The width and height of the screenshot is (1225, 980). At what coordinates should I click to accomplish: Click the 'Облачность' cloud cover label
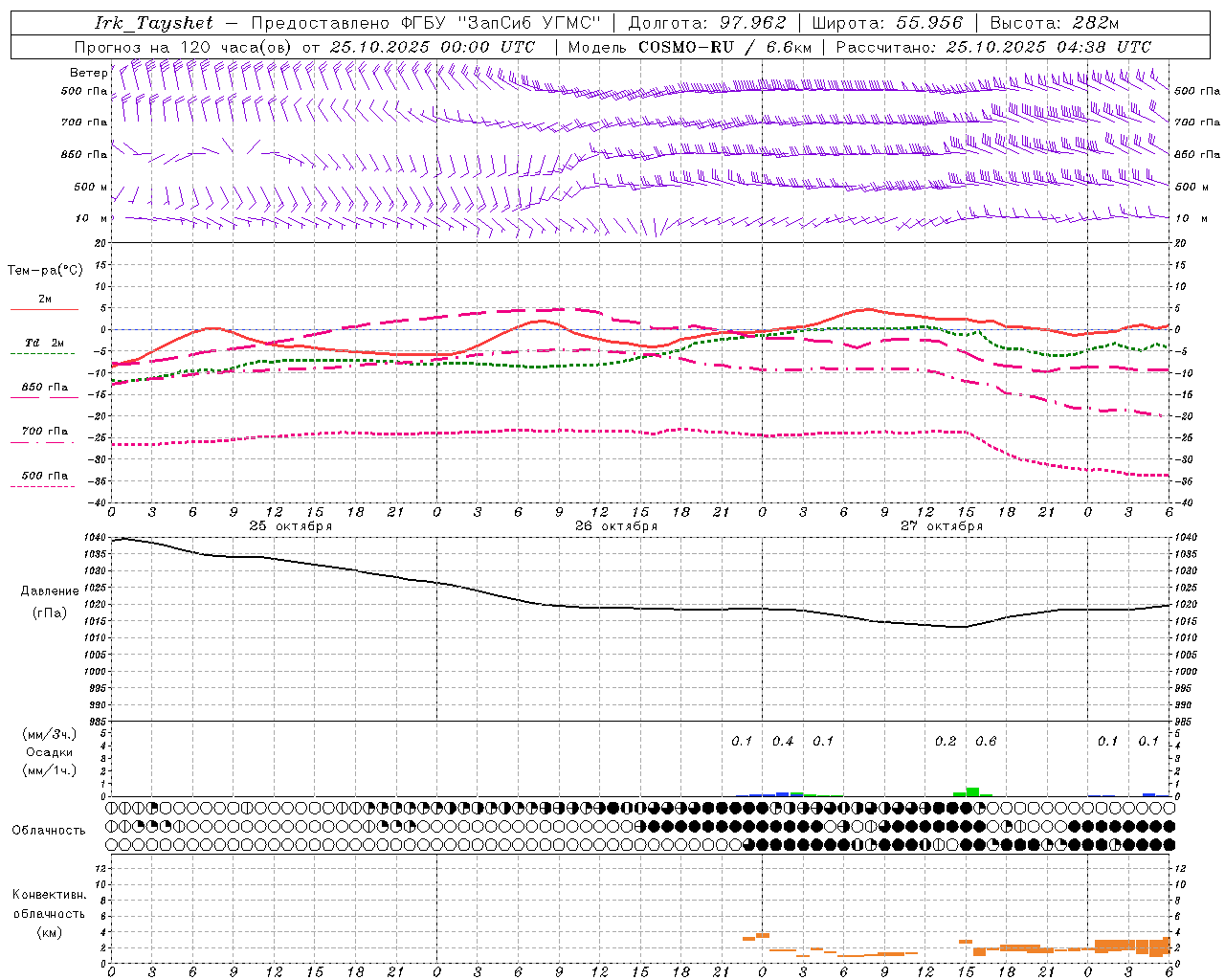click(49, 830)
